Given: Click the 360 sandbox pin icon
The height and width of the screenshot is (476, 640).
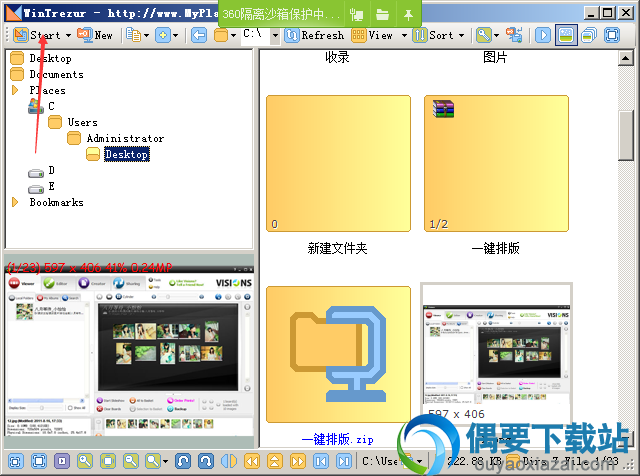Looking at the screenshot, I should 408,15.
